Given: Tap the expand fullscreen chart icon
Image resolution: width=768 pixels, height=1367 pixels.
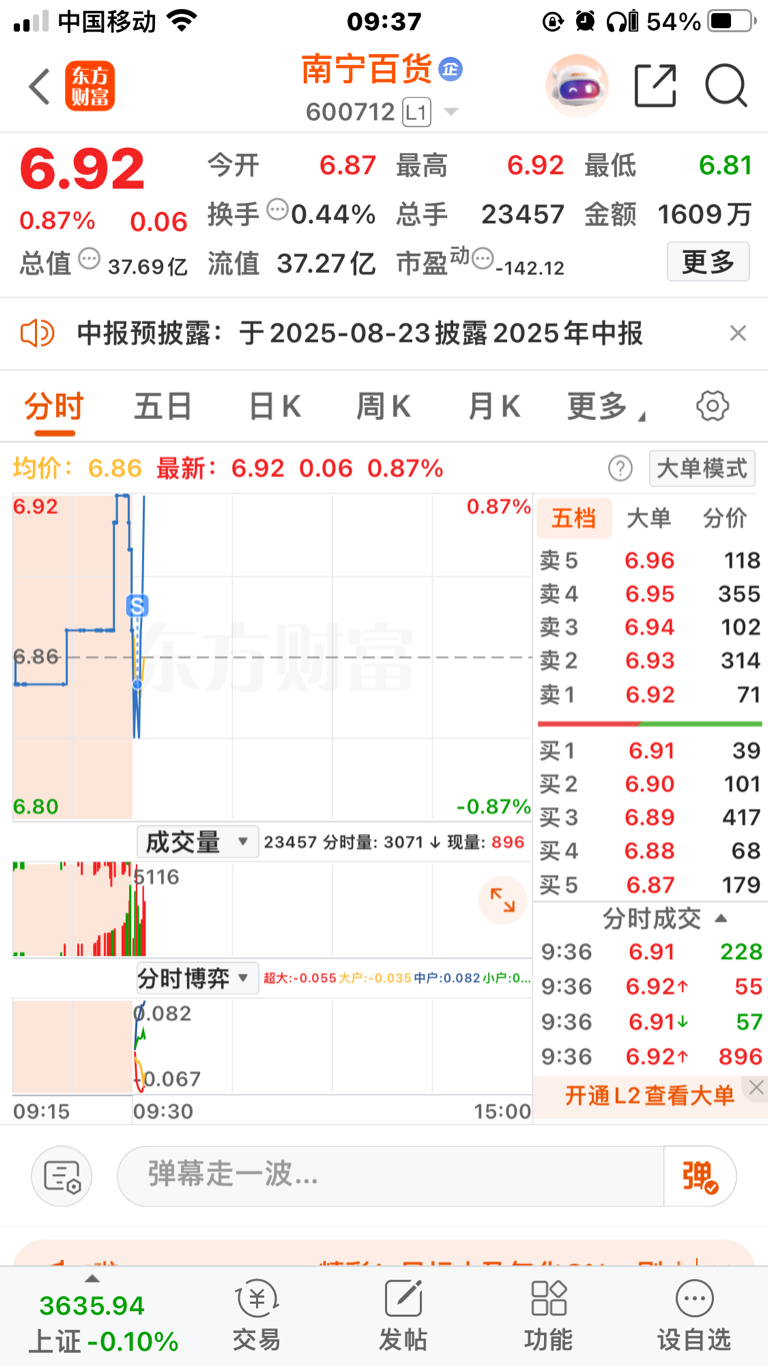Looking at the screenshot, I should (503, 901).
